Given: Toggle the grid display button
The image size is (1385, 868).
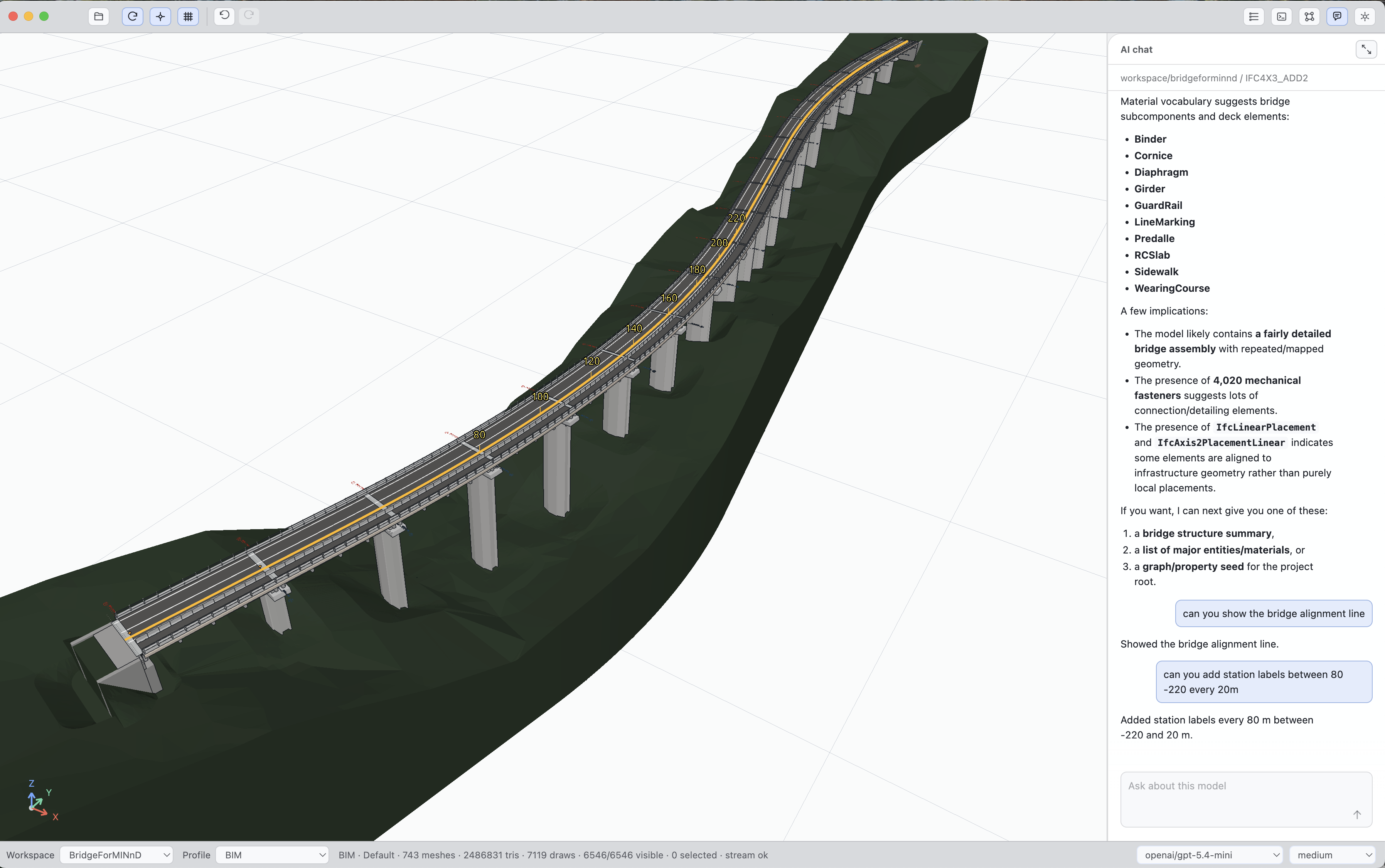Looking at the screenshot, I should (188, 16).
